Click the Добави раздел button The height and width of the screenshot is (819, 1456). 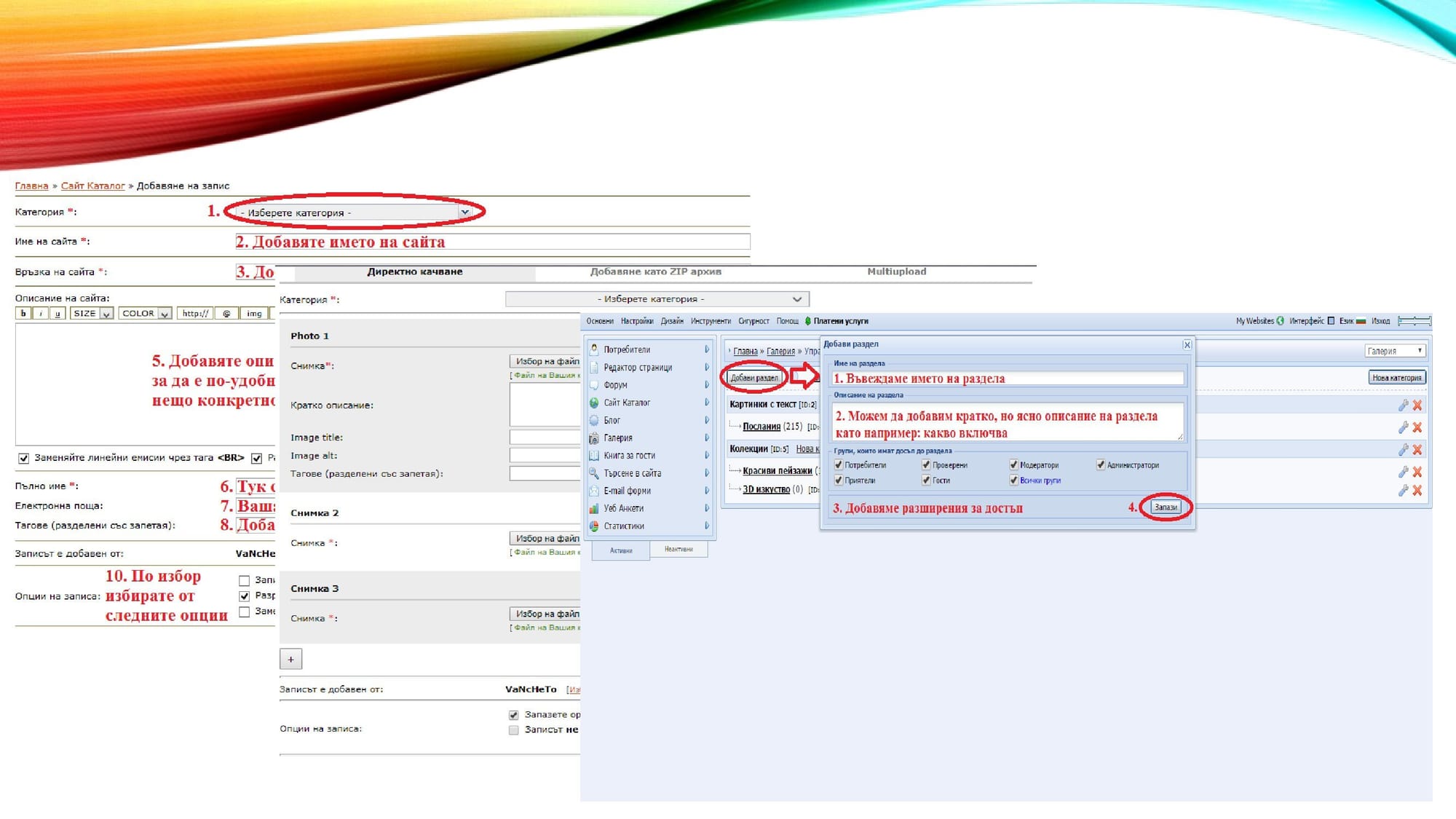coord(754,378)
